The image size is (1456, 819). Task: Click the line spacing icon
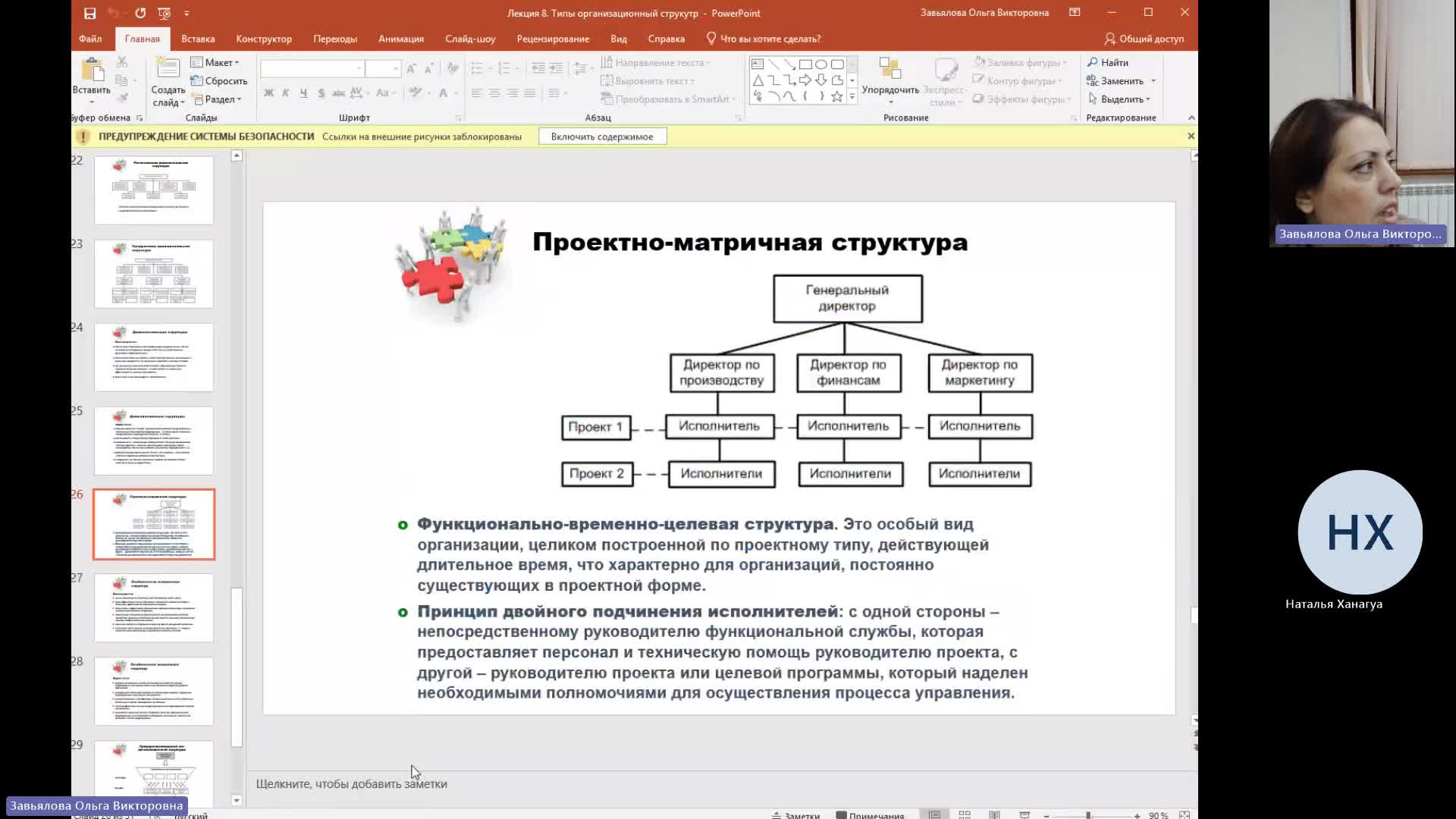pos(580,69)
